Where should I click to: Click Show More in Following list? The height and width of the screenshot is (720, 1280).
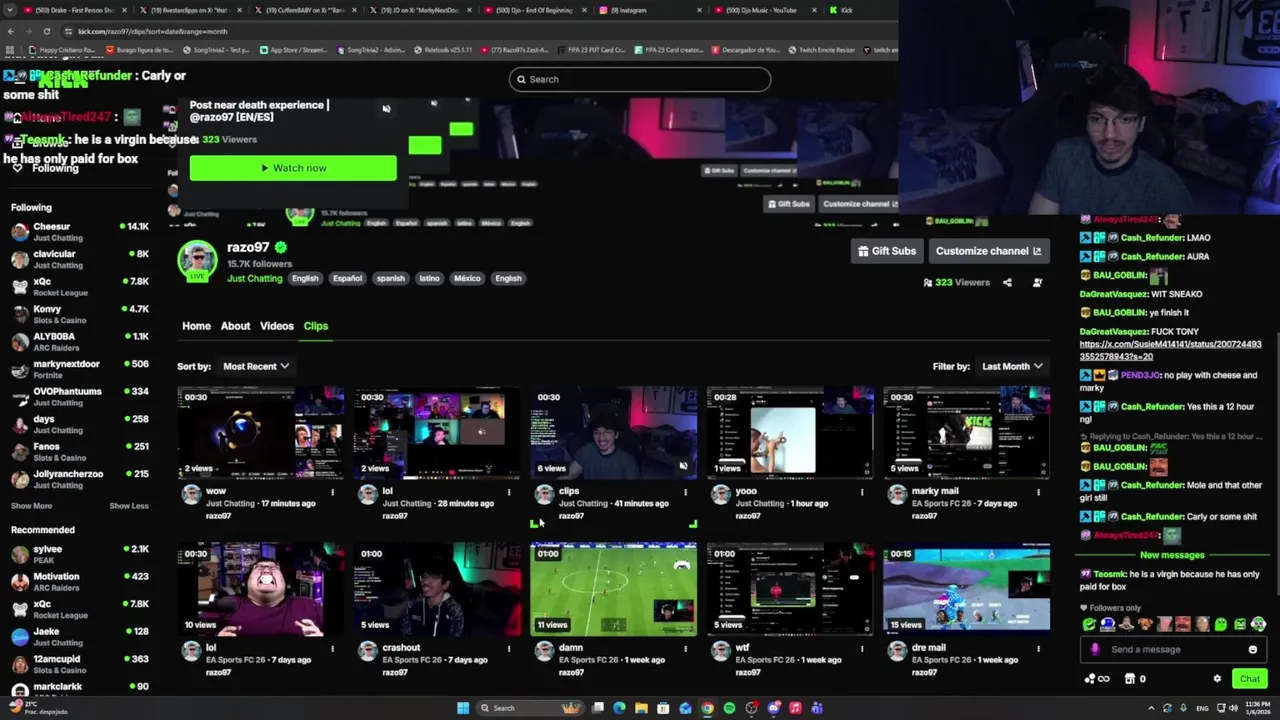point(31,506)
